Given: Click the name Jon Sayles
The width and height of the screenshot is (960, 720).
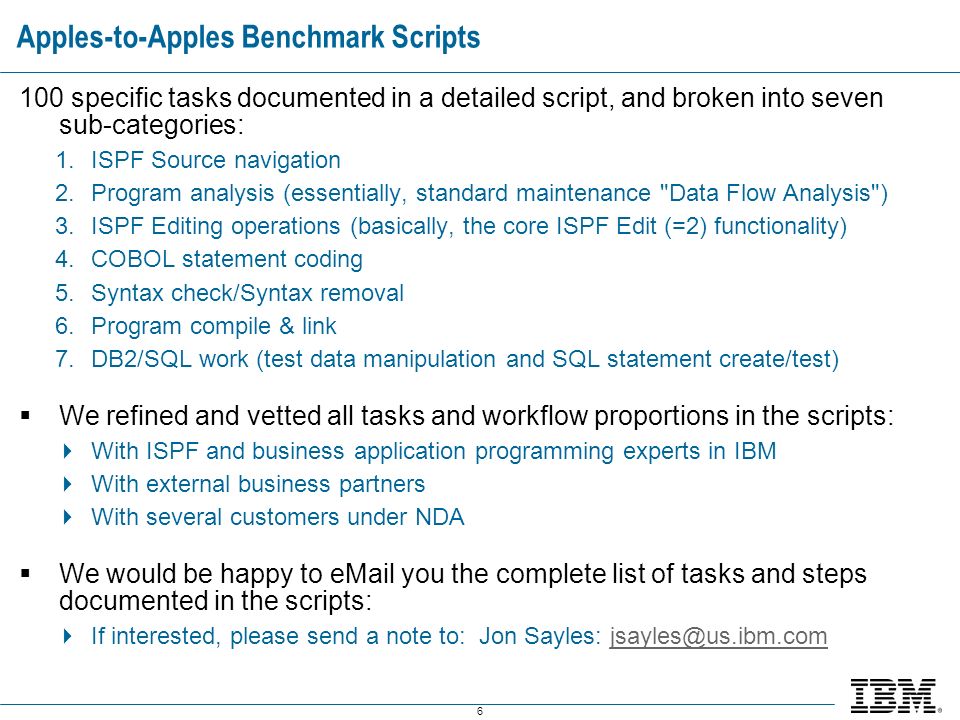Looking at the screenshot, I should 536,636.
